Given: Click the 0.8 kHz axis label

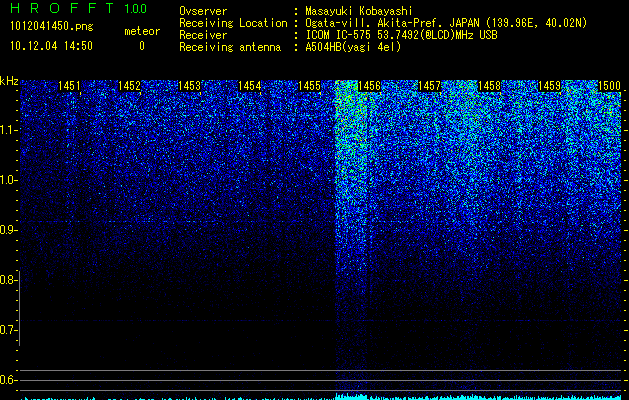Looking at the screenshot, I should pos(7,280).
